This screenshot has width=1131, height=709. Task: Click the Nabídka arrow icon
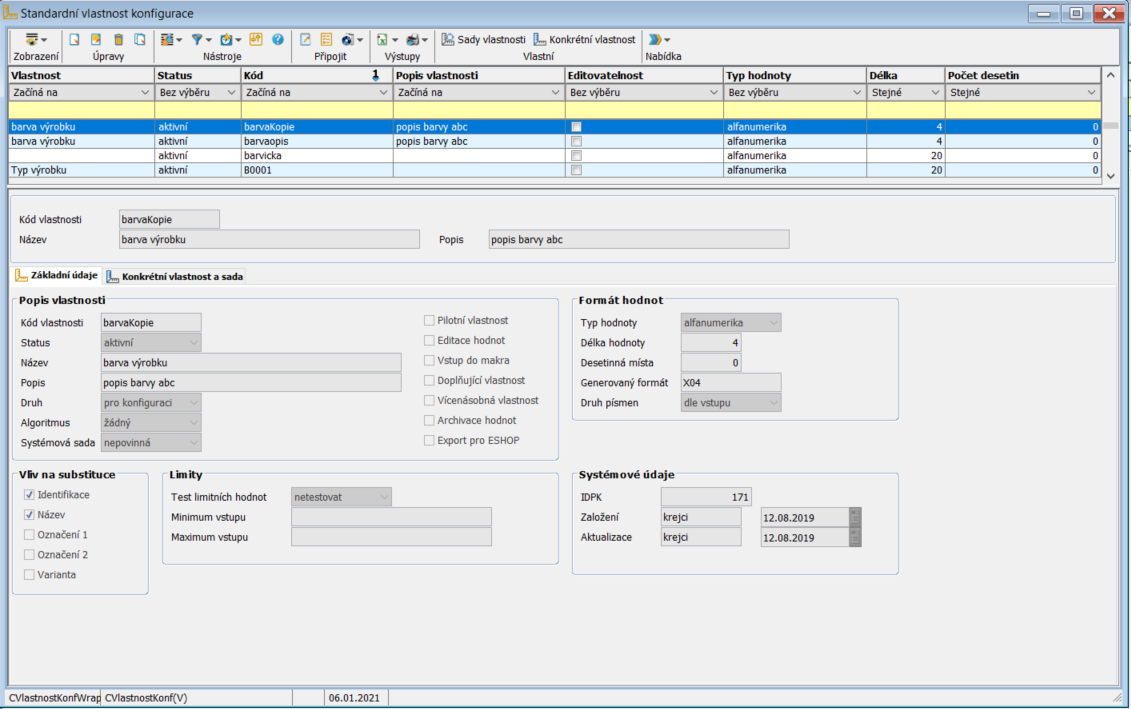655,40
